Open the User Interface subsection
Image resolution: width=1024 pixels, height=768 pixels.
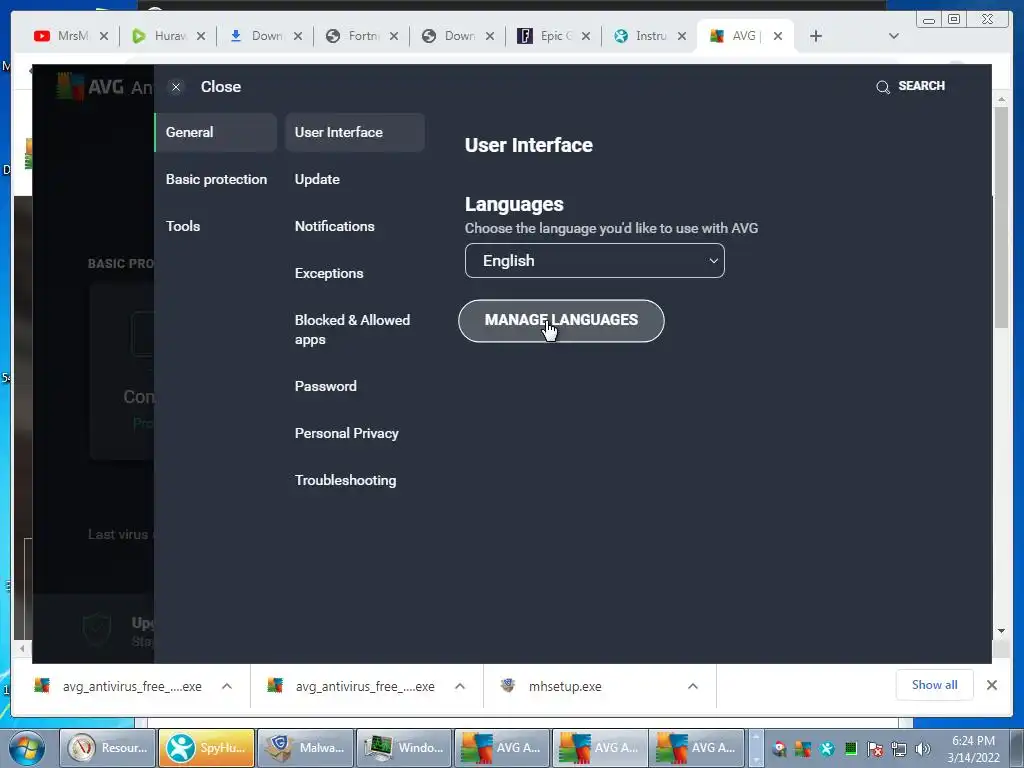click(x=355, y=132)
